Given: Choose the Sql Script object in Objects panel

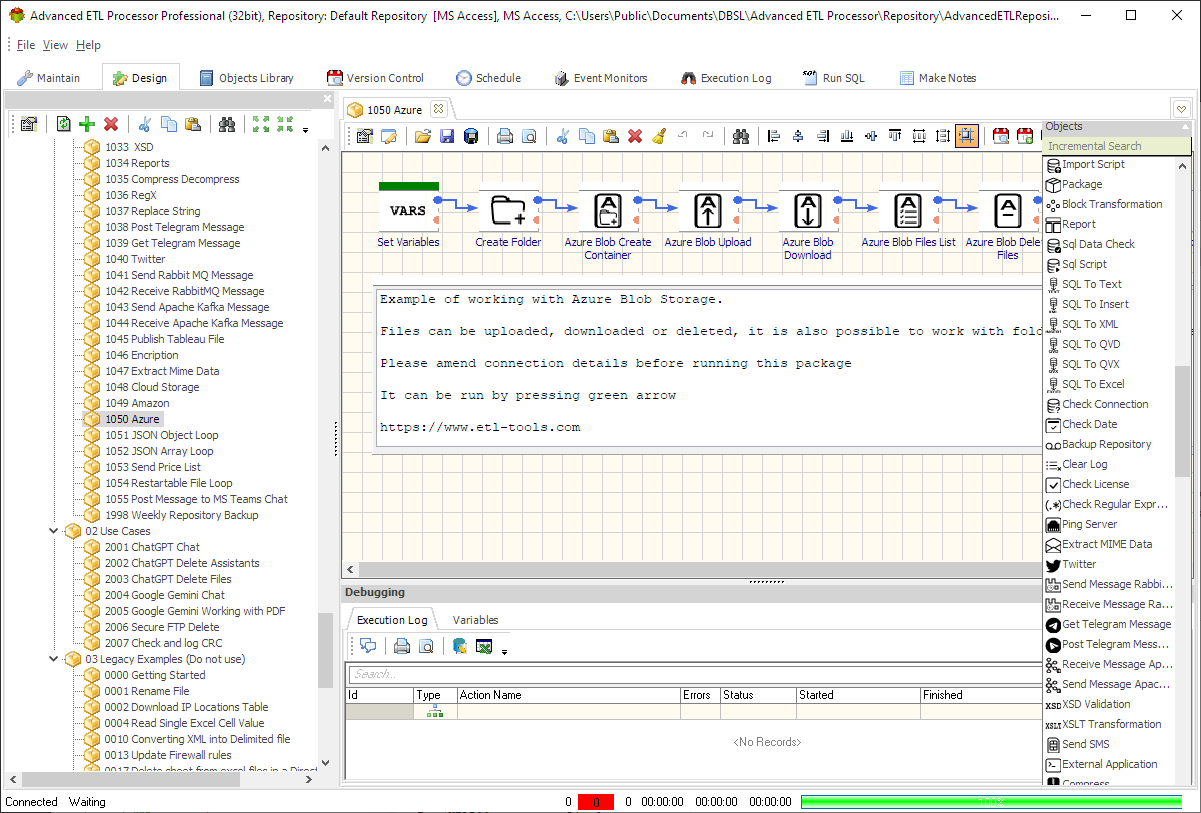Looking at the screenshot, I should tap(1084, 264).
